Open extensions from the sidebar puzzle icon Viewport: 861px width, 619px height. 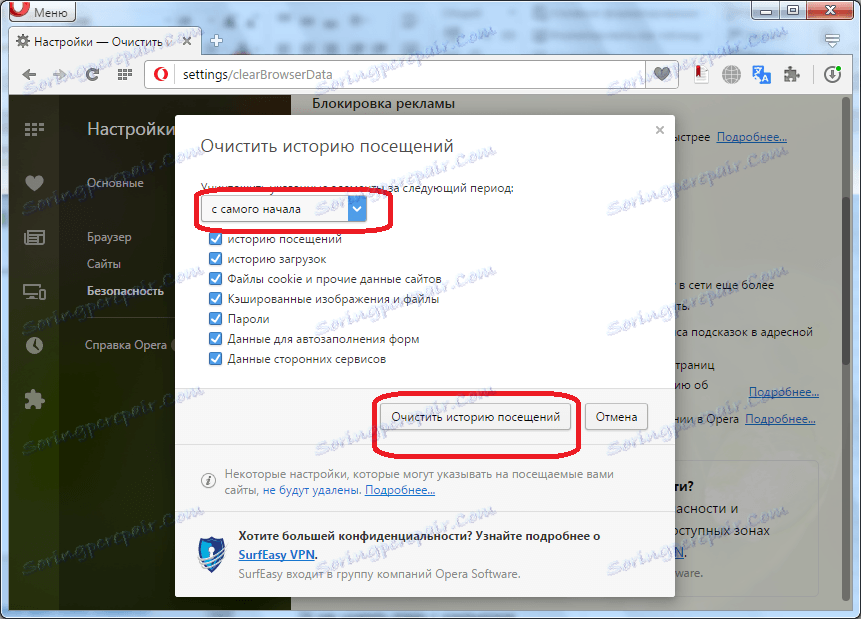(x=34, y=399)
